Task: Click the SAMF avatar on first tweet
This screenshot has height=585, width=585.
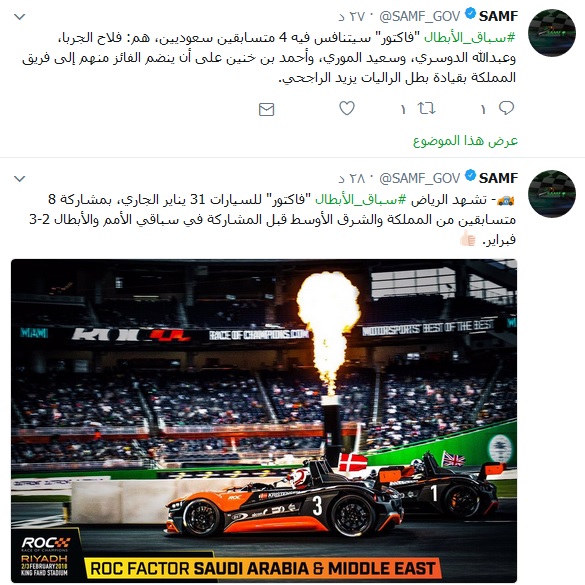Action: tap(552, 33)
